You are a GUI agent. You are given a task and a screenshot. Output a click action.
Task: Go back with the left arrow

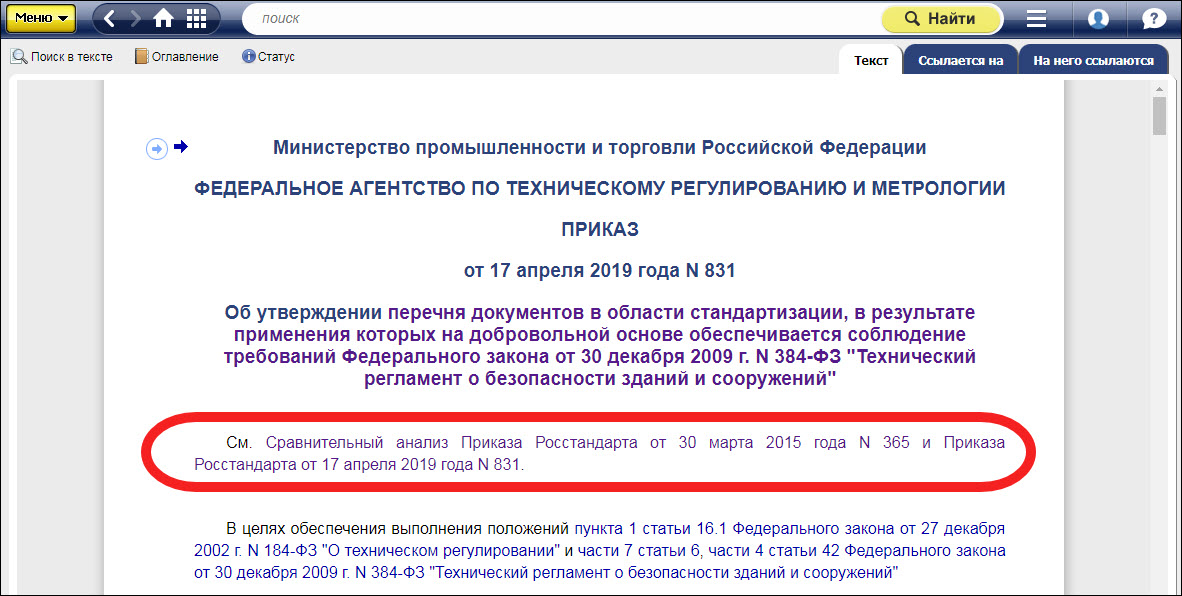coord(110,19)
